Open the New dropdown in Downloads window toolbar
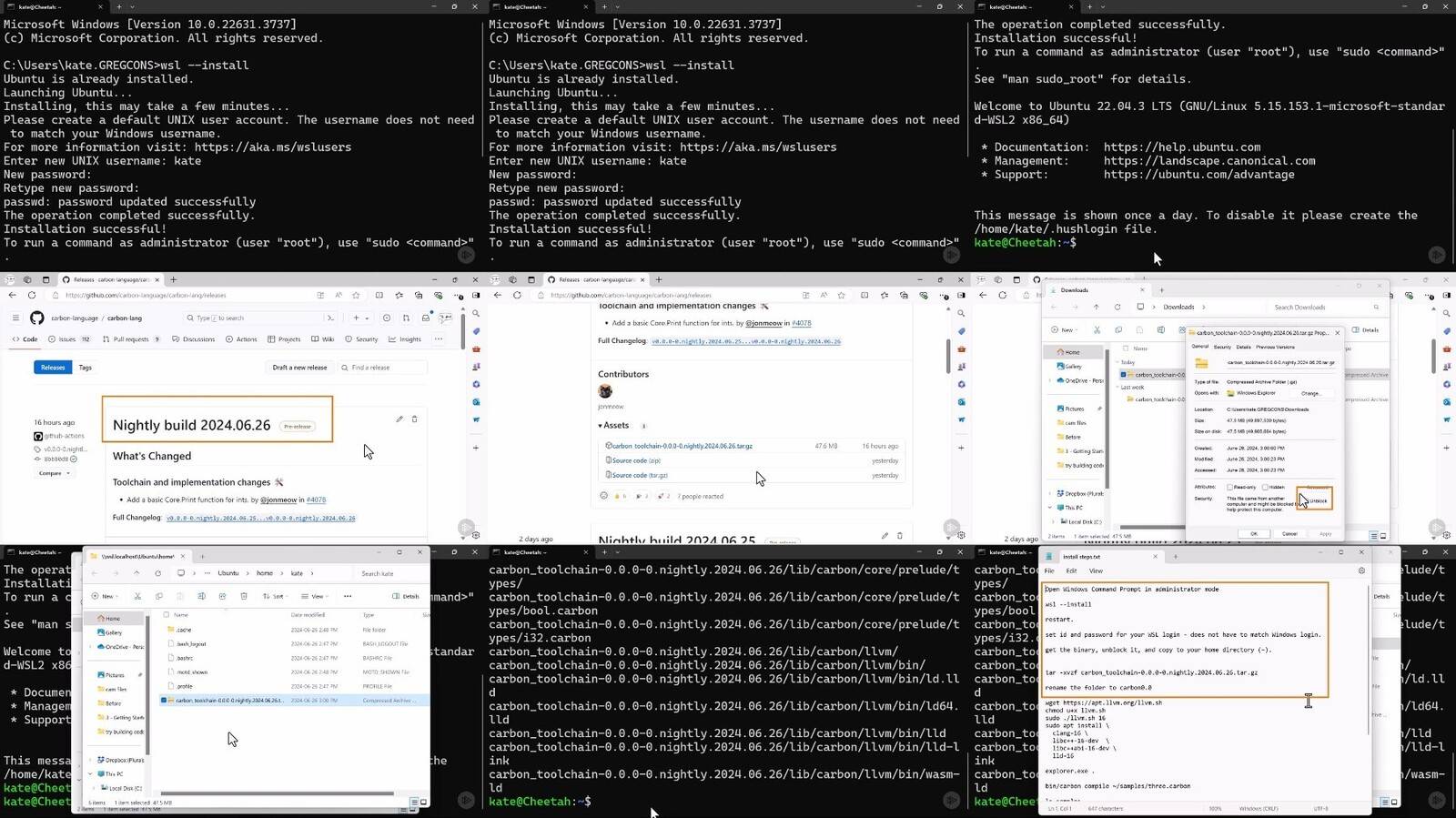Screen dimensions: 1456x818 (x=1064, y=329)
